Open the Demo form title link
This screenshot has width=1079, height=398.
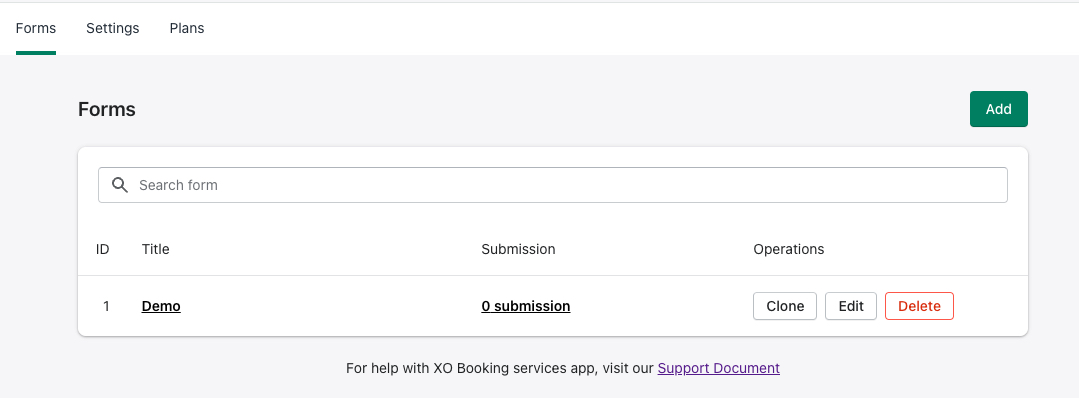pyautogui.click(x=161, y=306)
